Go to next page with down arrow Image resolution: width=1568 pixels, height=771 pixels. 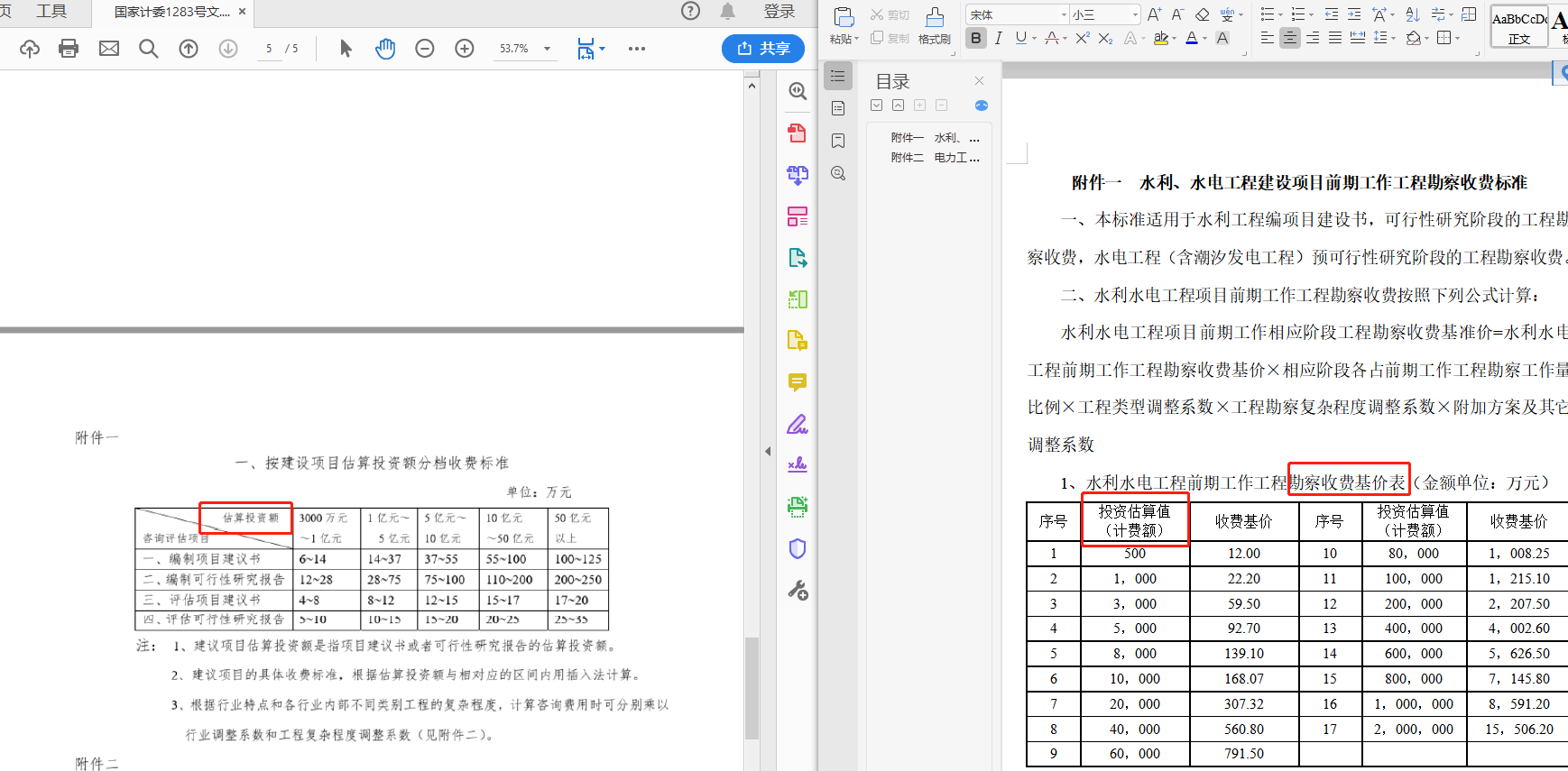click(x=228, y=49)
